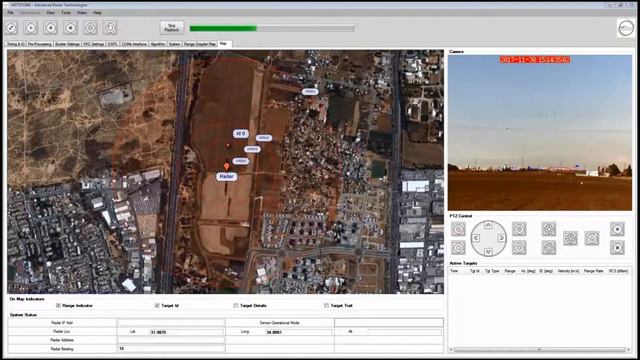
Task: Tilt camera down with PTZ down arrow
Action: tap(488, 252)
